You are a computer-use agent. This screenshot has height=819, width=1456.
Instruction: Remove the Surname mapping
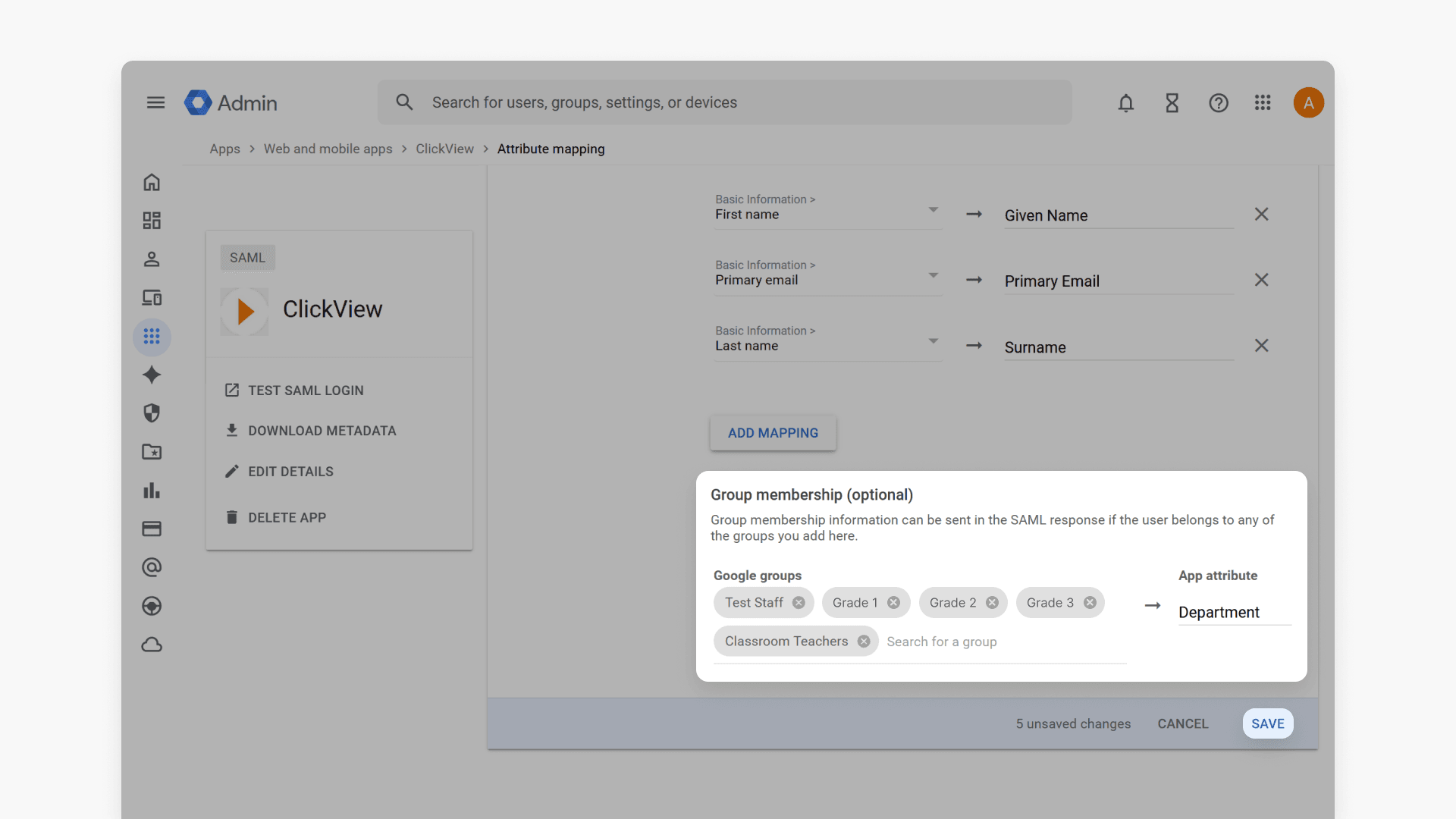coord(1262,346)
